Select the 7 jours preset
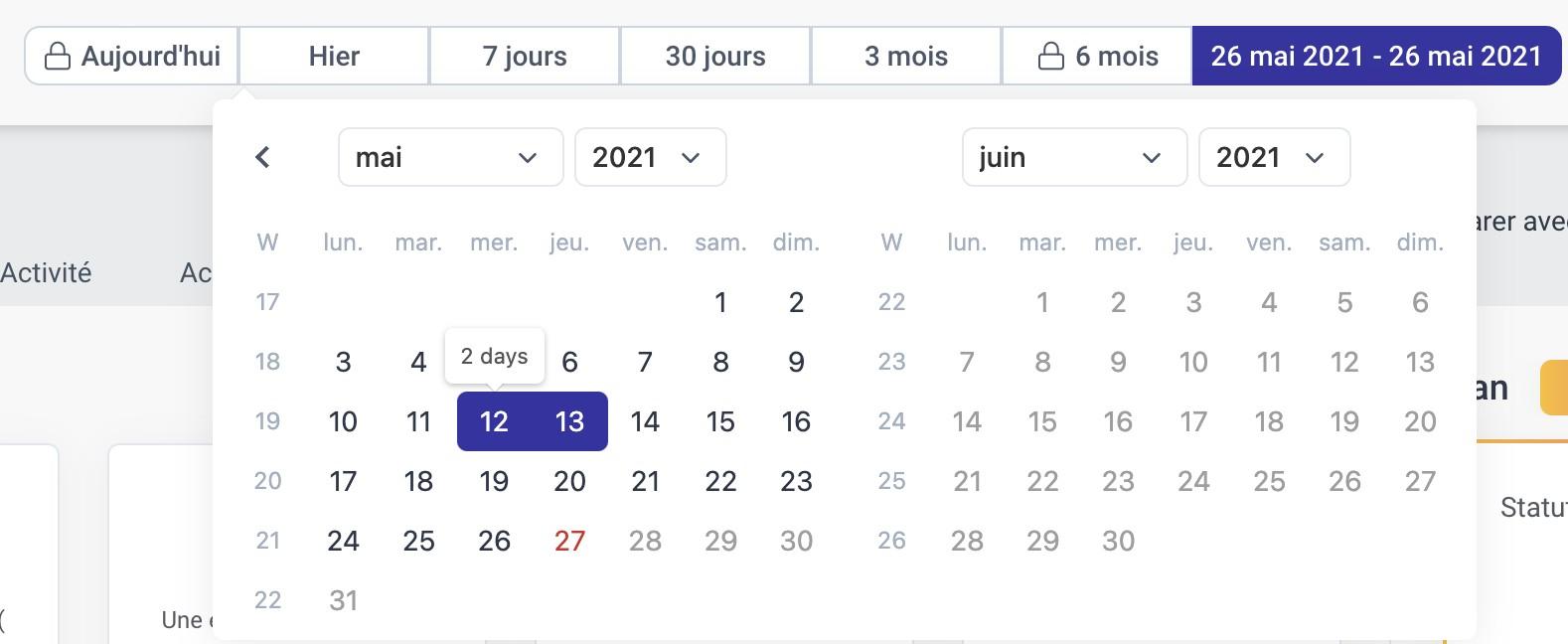The image size is (1568, 644). [x=525, y=56]
